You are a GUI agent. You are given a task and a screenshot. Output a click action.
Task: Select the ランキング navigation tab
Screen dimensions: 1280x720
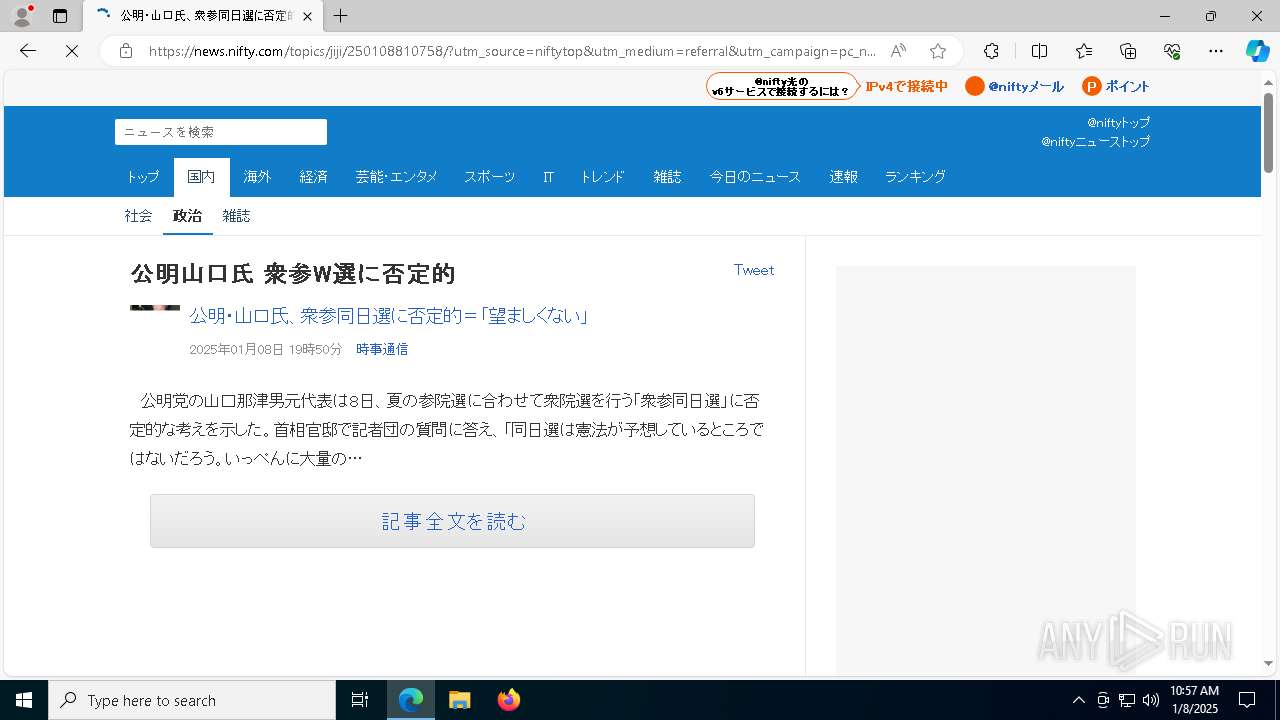click(915, 177)
